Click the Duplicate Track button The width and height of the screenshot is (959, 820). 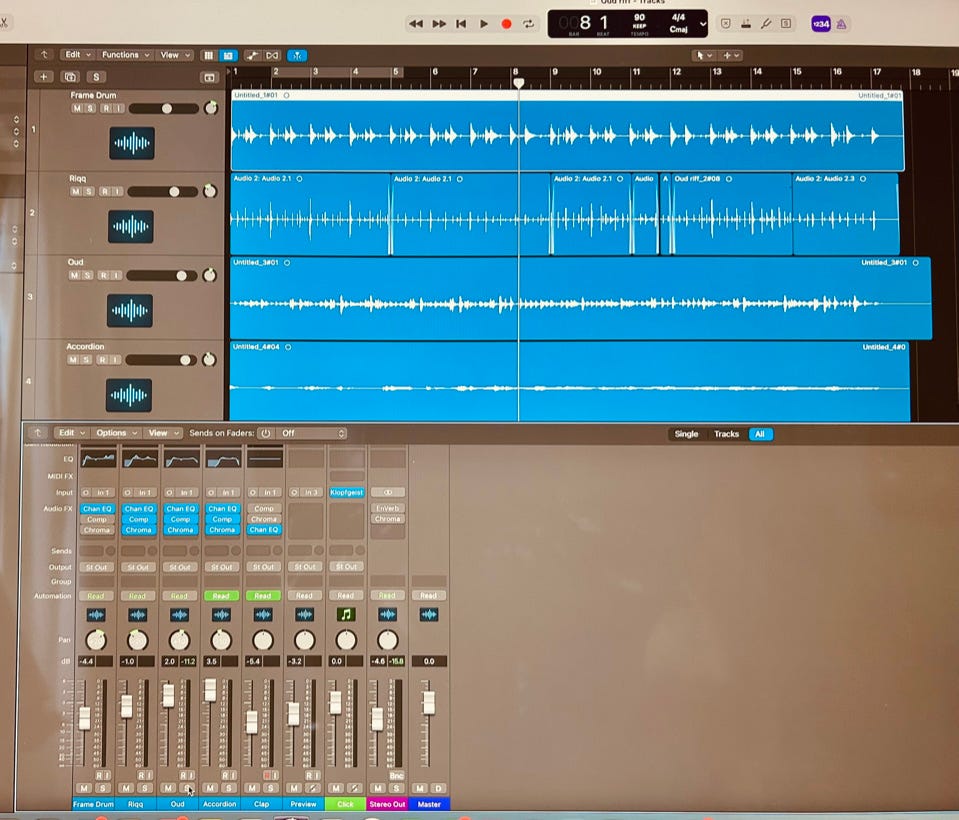[x=70, y=77]
